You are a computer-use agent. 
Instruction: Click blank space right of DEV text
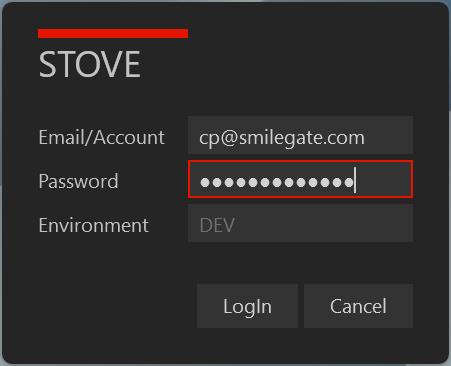323,223
